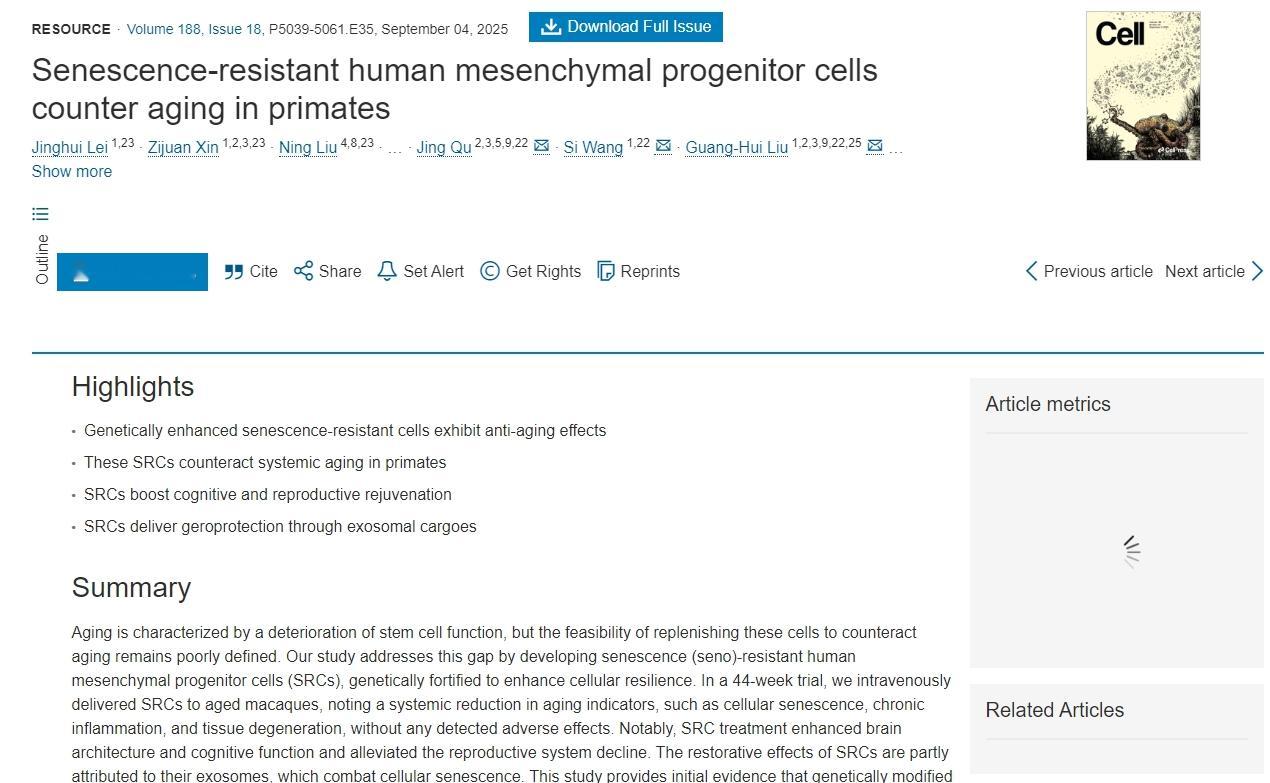Click email envelope icon next to Jing Qu
Viewport: 1270px width, 783px height.
541,146
